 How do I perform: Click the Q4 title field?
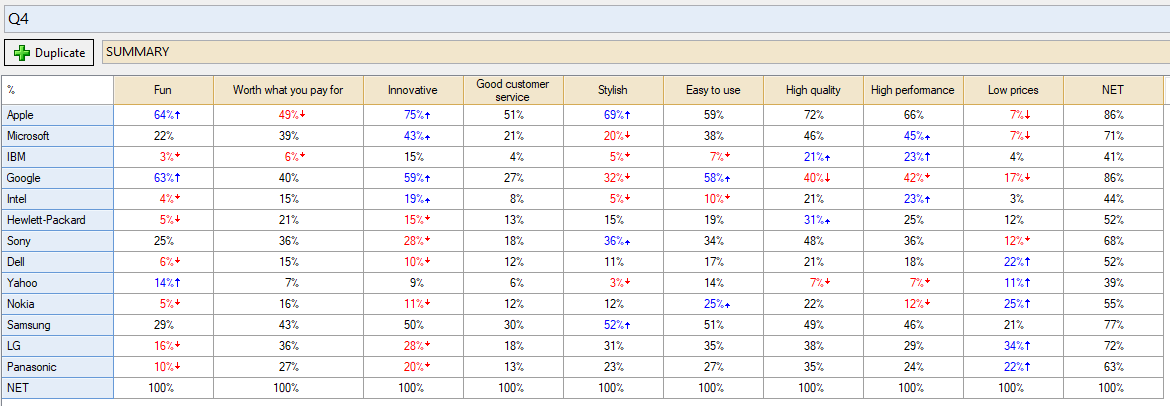click(585, 18)
